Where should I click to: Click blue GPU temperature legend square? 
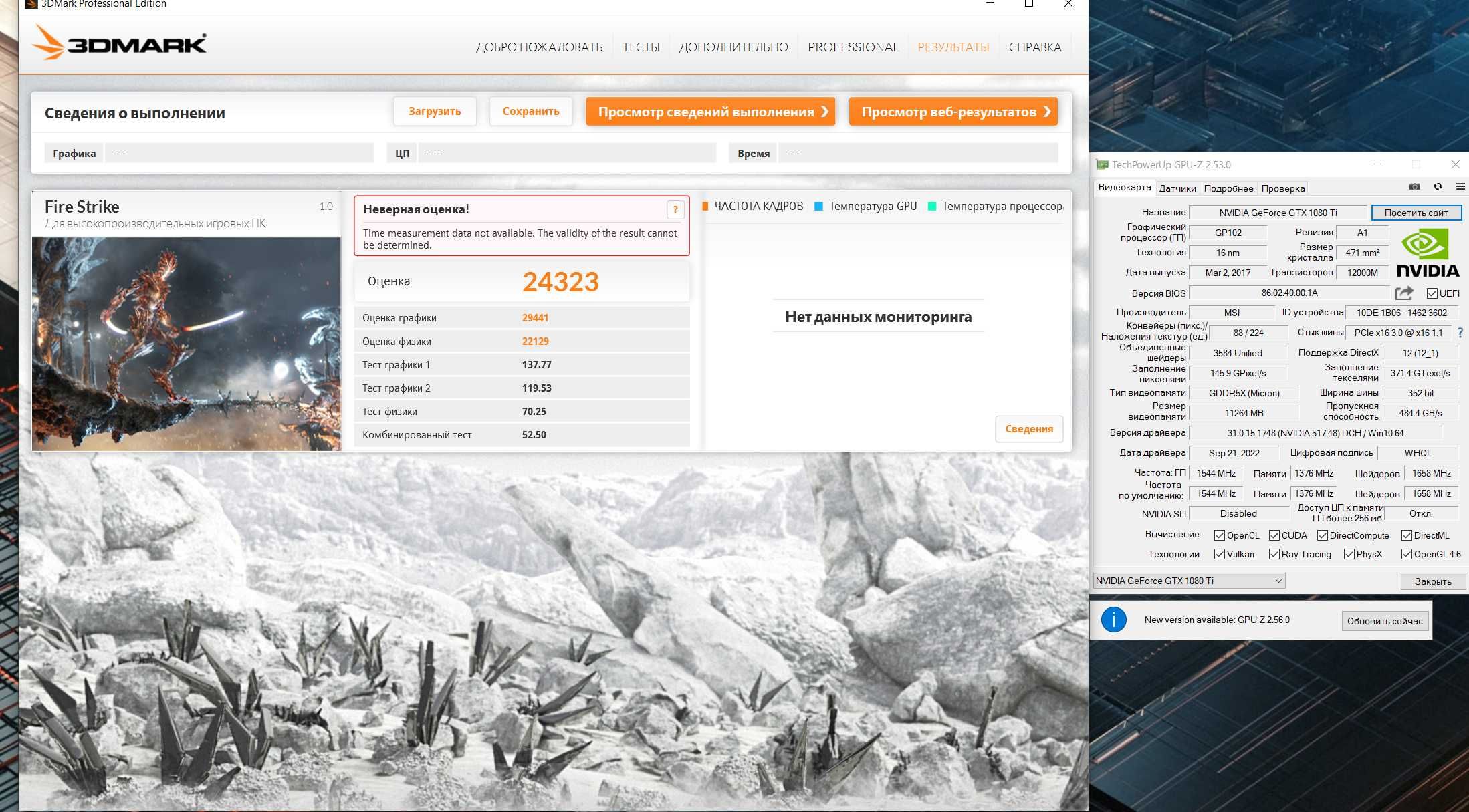point(818,207)
